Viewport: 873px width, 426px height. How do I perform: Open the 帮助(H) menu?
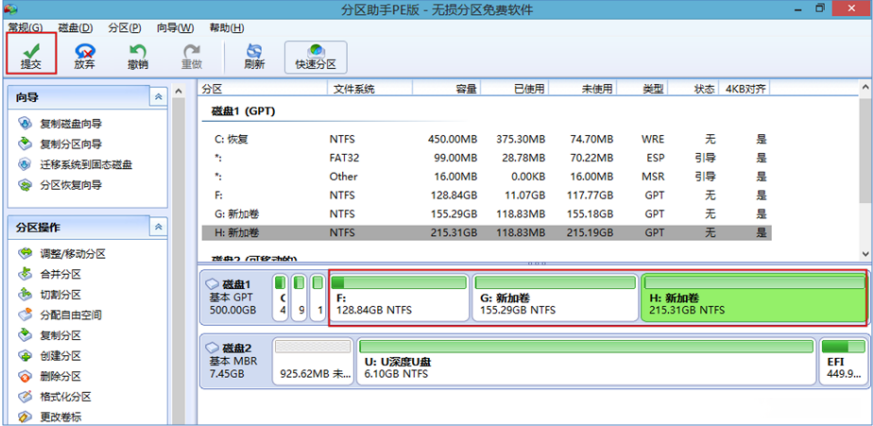[x=227, y=27]
